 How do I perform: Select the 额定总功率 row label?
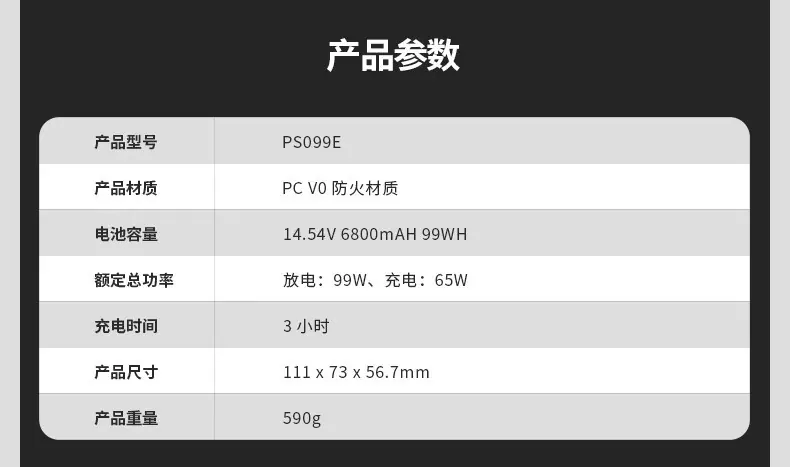pyautogui.click(x=134, y=280)
